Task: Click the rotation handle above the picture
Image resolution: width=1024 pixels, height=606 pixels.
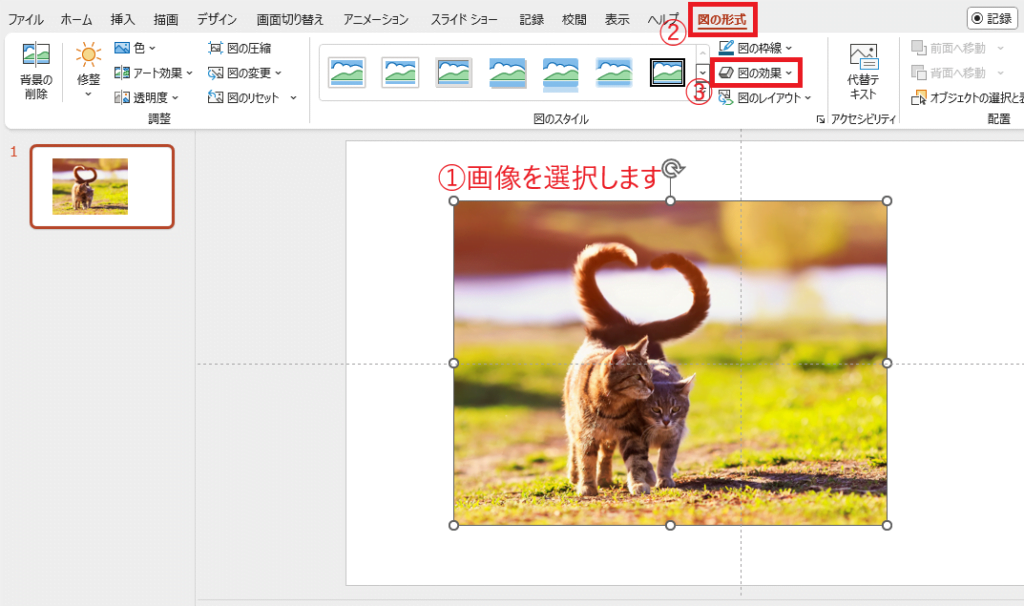Action: coord(672,169)
